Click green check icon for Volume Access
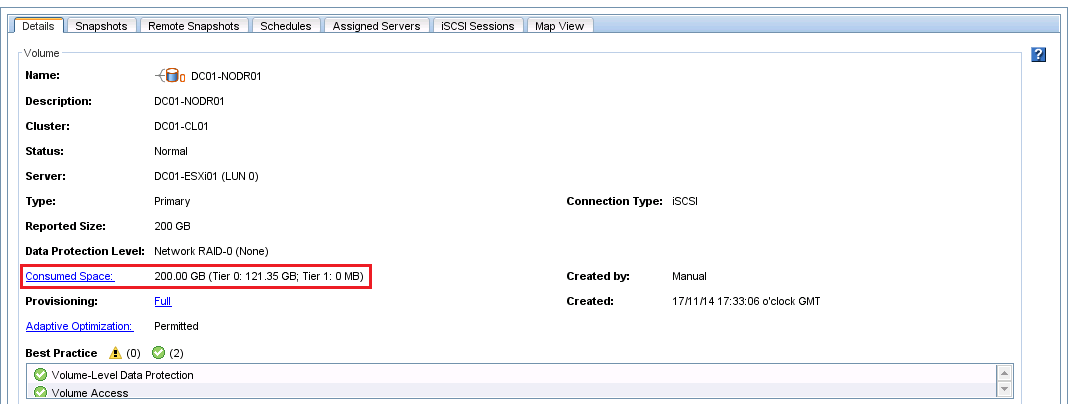Screen dimensions: 1074x404 point(40,393)
